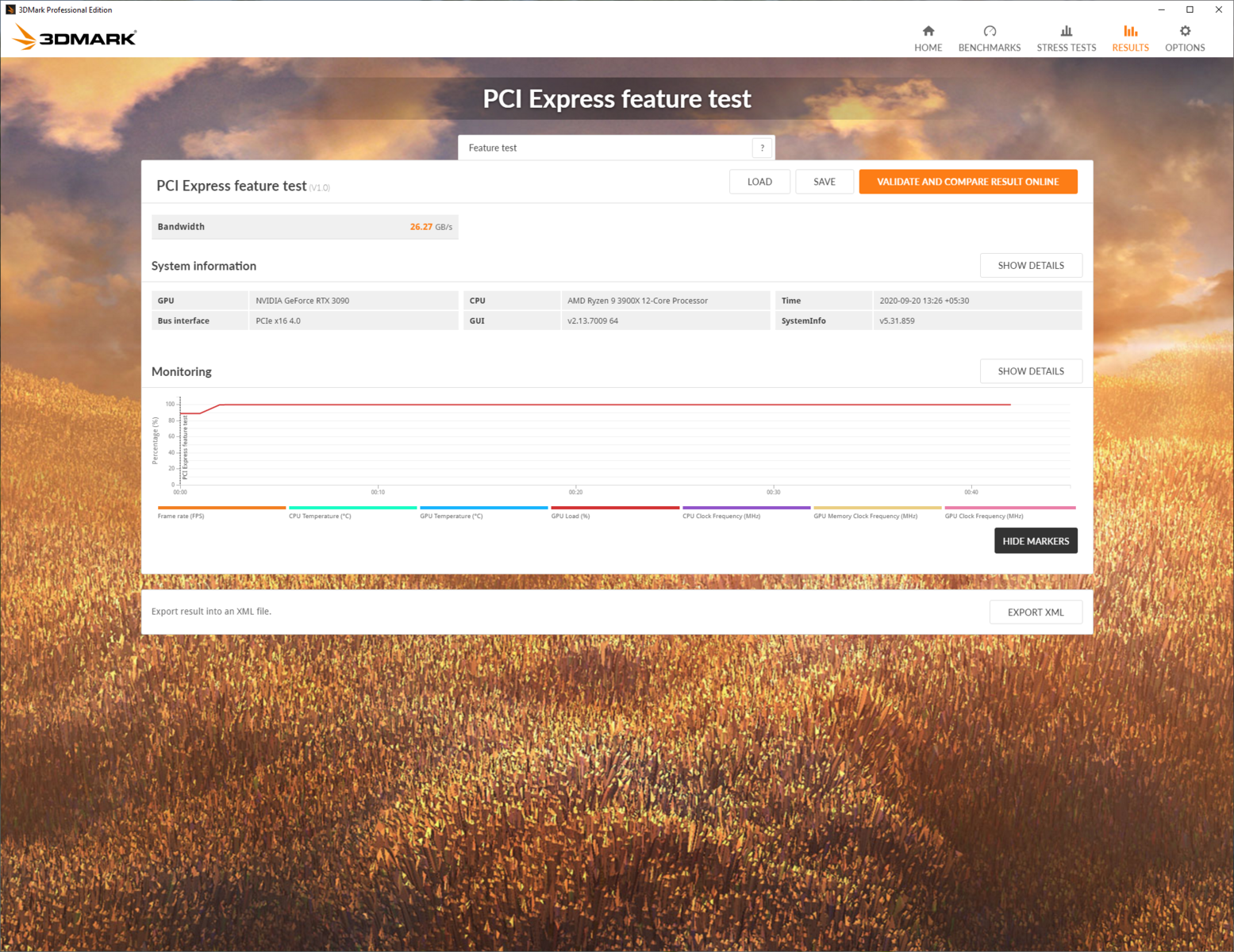Image resolution: width=1234 pixels, height=952 pixels.
Task: Toggle the CPU Temperature legend
Action: click(x=352, y=512)
